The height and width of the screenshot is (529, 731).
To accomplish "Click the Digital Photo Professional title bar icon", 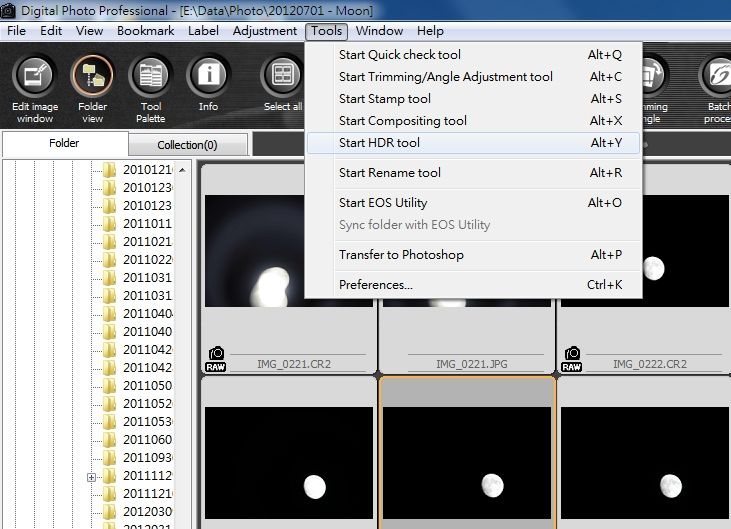I will (8, 10).
